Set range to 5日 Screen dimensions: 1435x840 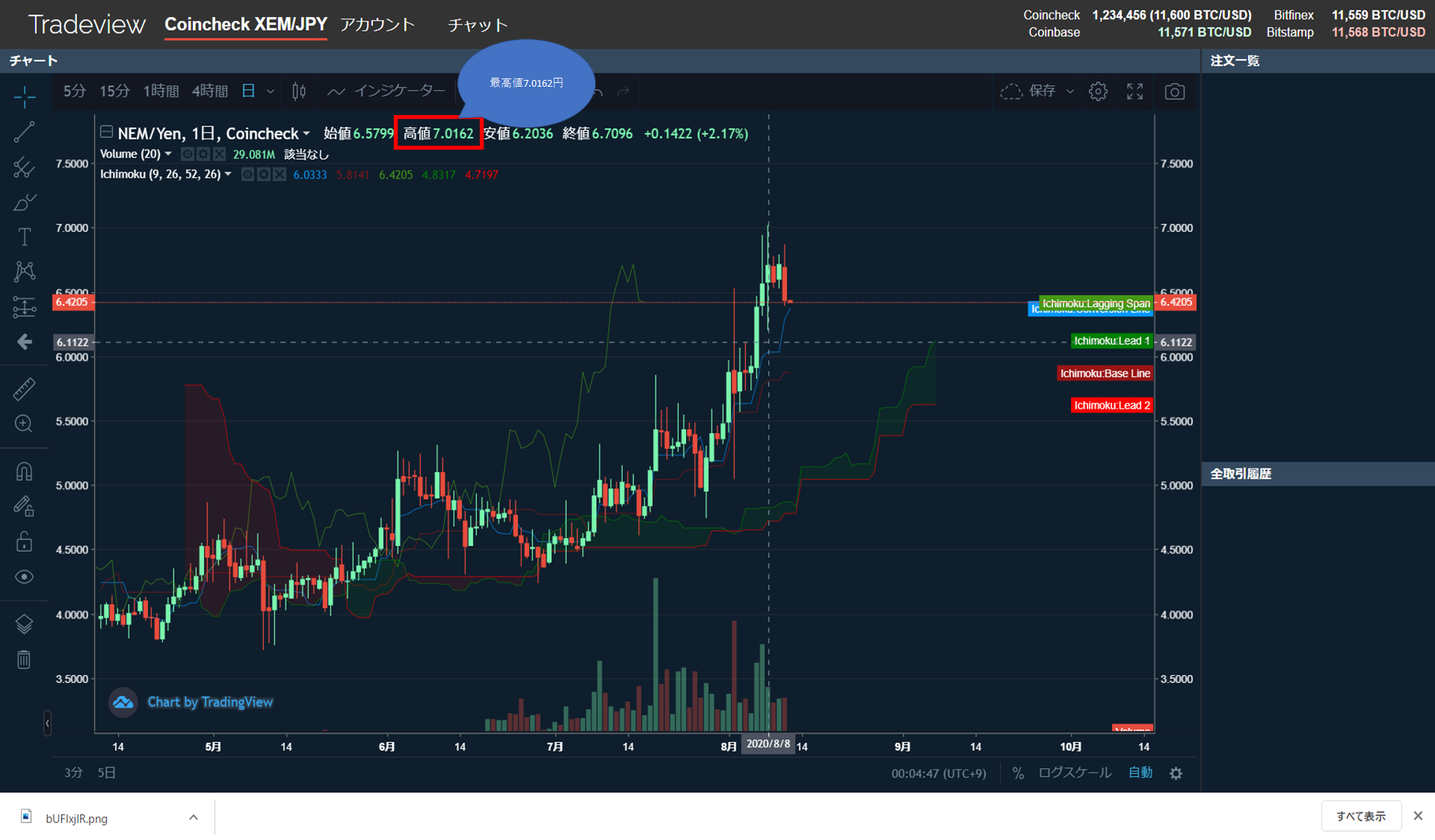pyautogui.click(x=106, y=773)
